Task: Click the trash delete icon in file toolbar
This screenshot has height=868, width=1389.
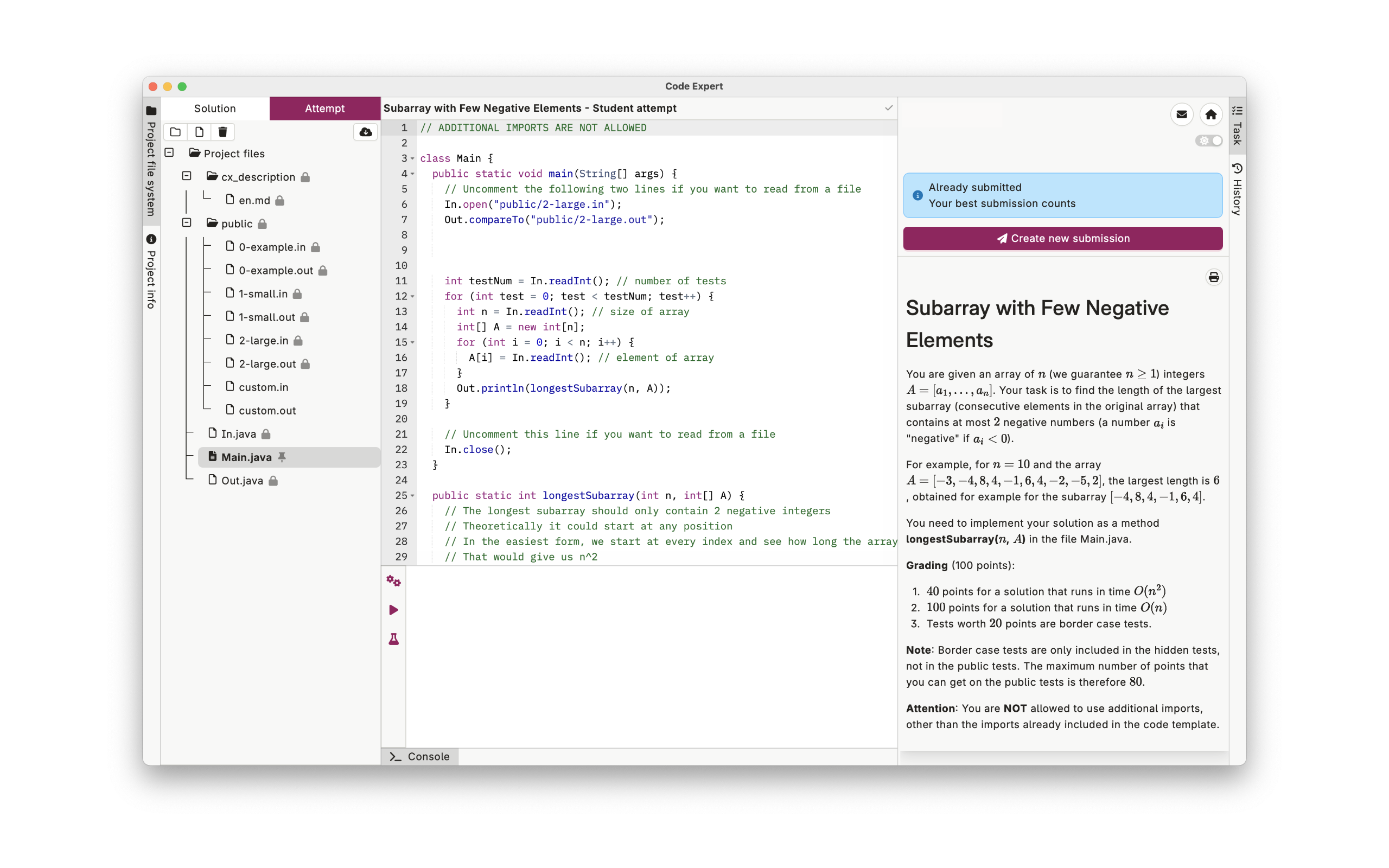Action: pos(222,132)
